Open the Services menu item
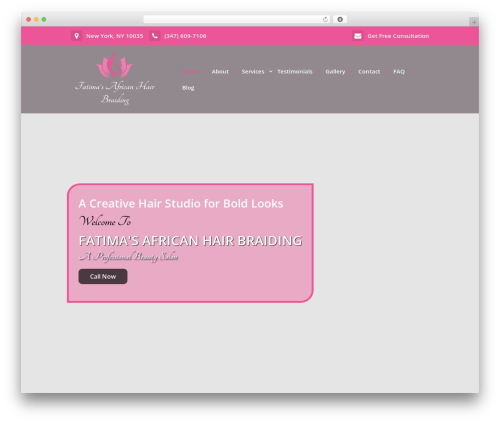This screenshot has height=423, width=500. 253,72
